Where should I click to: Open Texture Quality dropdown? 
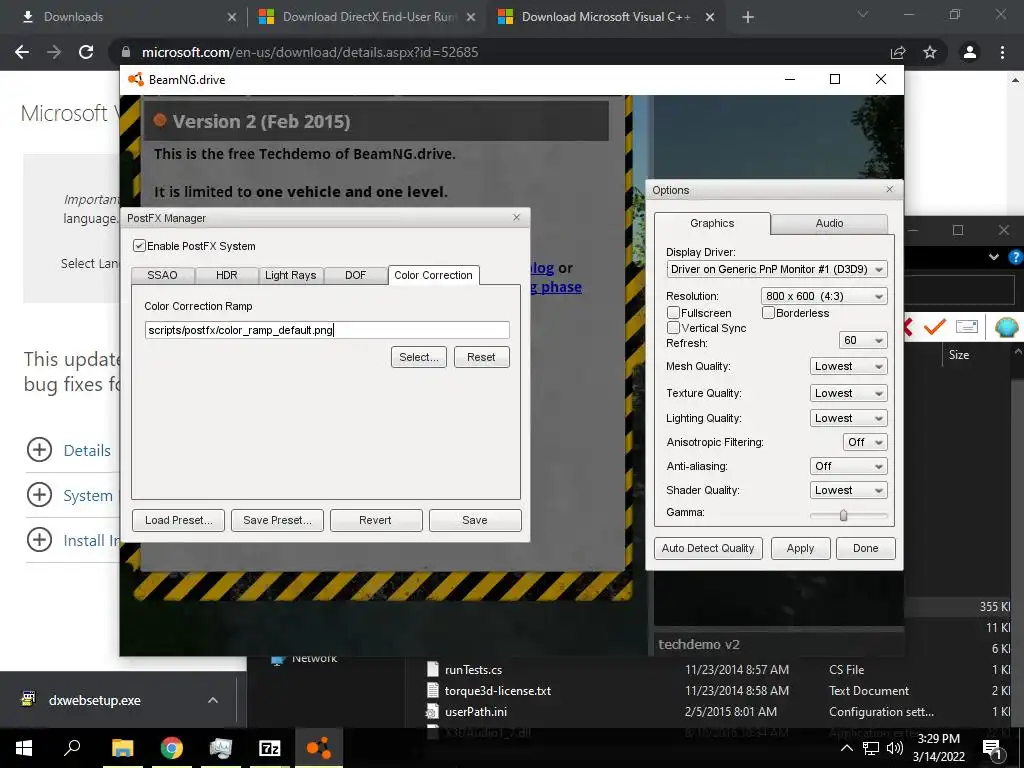tap(848, 393)
